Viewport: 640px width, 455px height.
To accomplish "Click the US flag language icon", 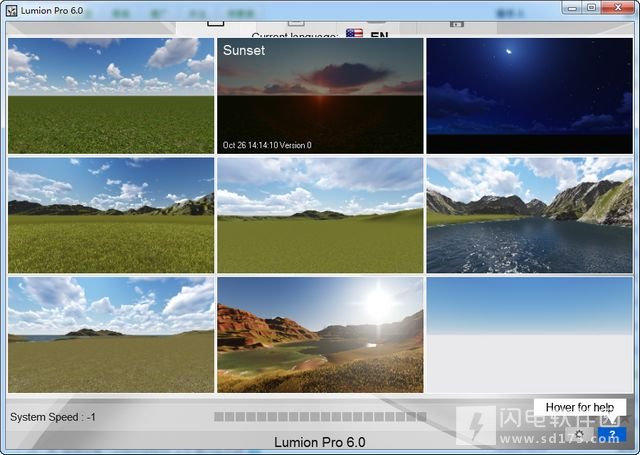I will click(354, 33).
